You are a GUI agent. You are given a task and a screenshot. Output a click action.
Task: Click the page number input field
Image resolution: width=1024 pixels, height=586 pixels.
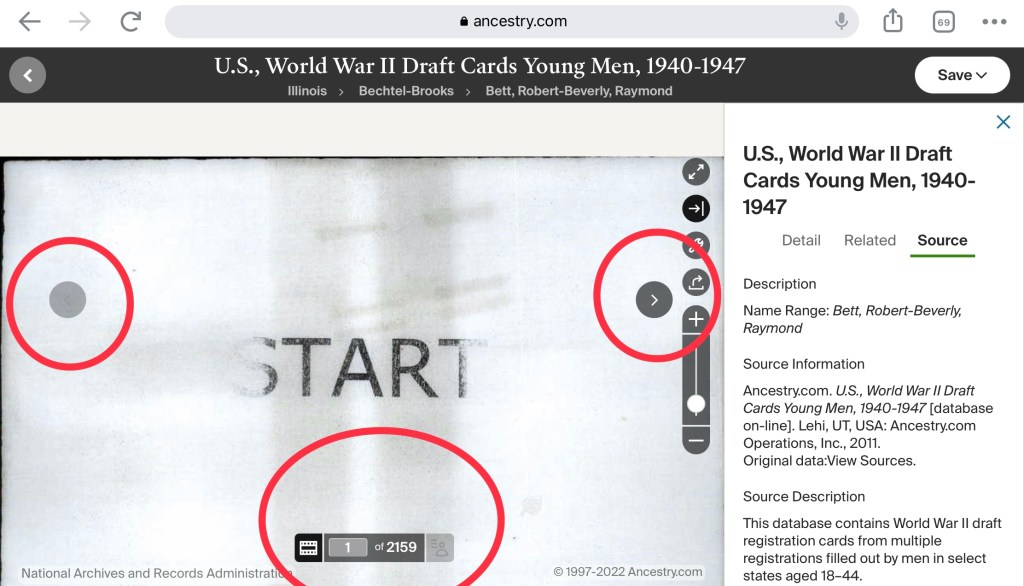(x=347, y=547)
